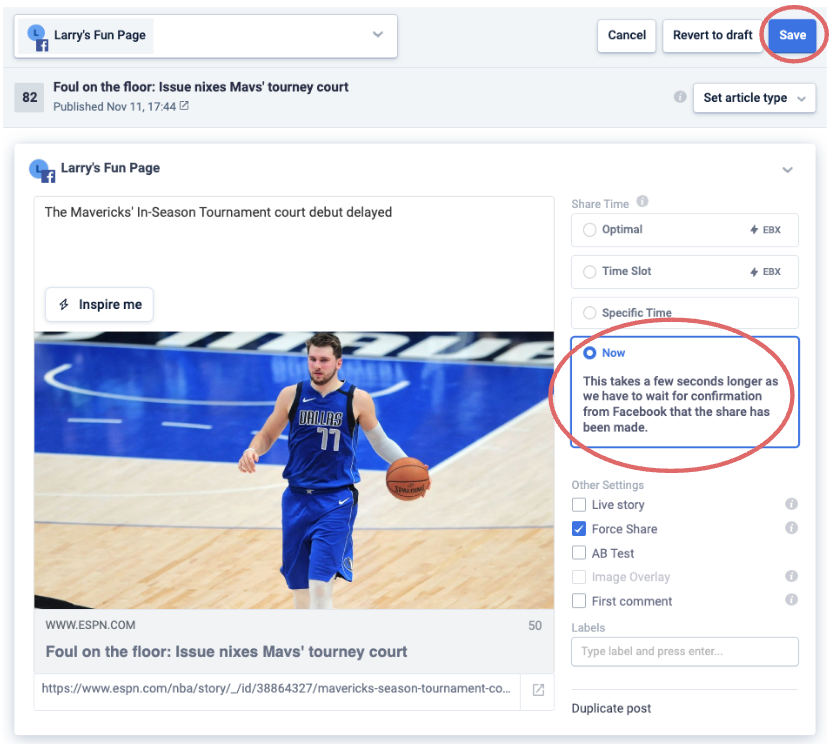Open the external link icon next to published date
The height and width of the screenshot is (747, 832).
click(184, 106)
